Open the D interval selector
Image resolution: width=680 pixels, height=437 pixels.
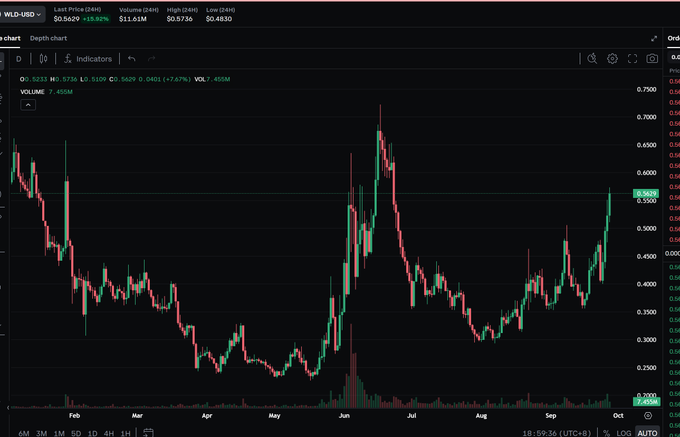19,59
